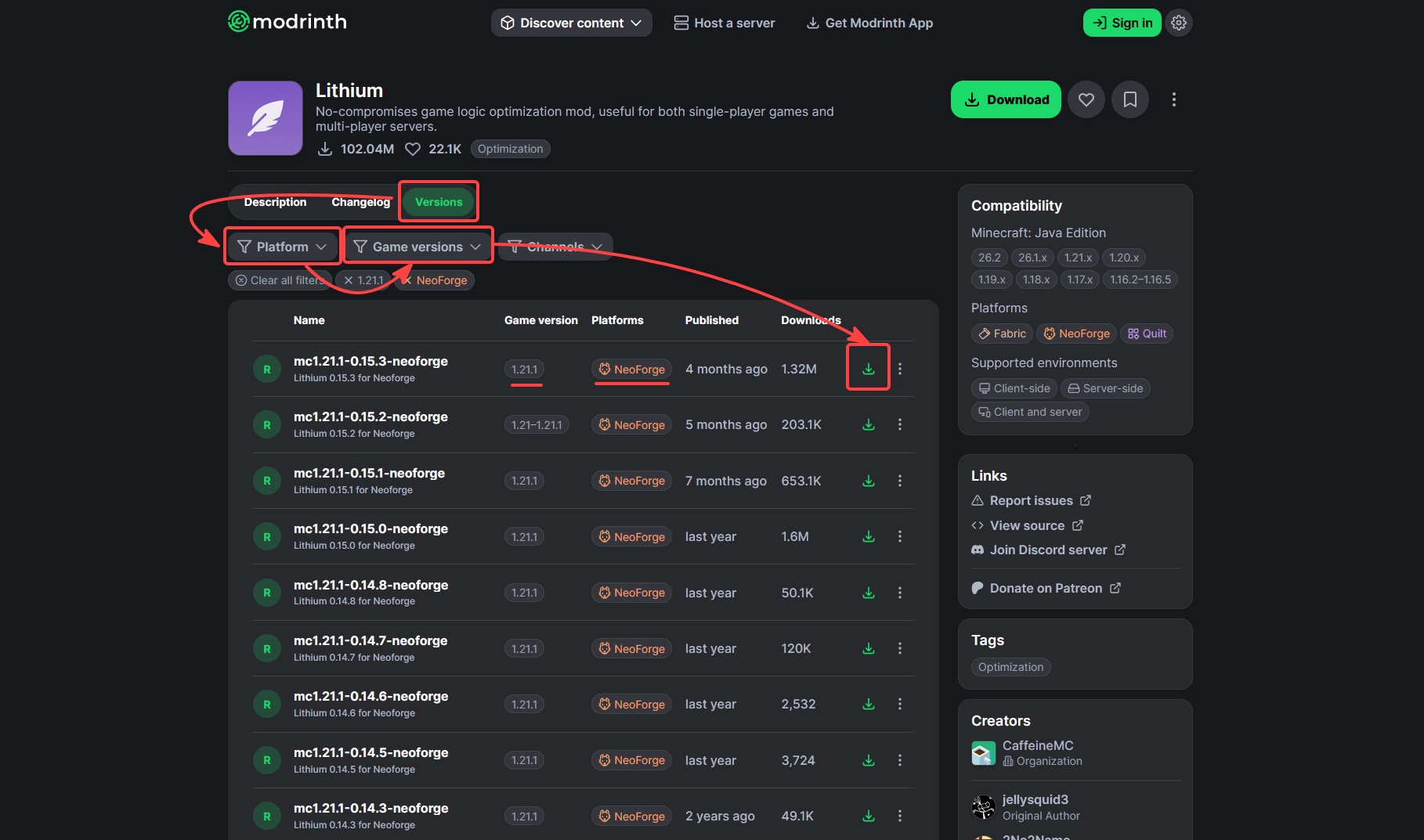The image size is (1424, 840).
Task: Open the three-dot menu for mc1.21.1-0.15.2-neoforge
Action: point(900,424)
